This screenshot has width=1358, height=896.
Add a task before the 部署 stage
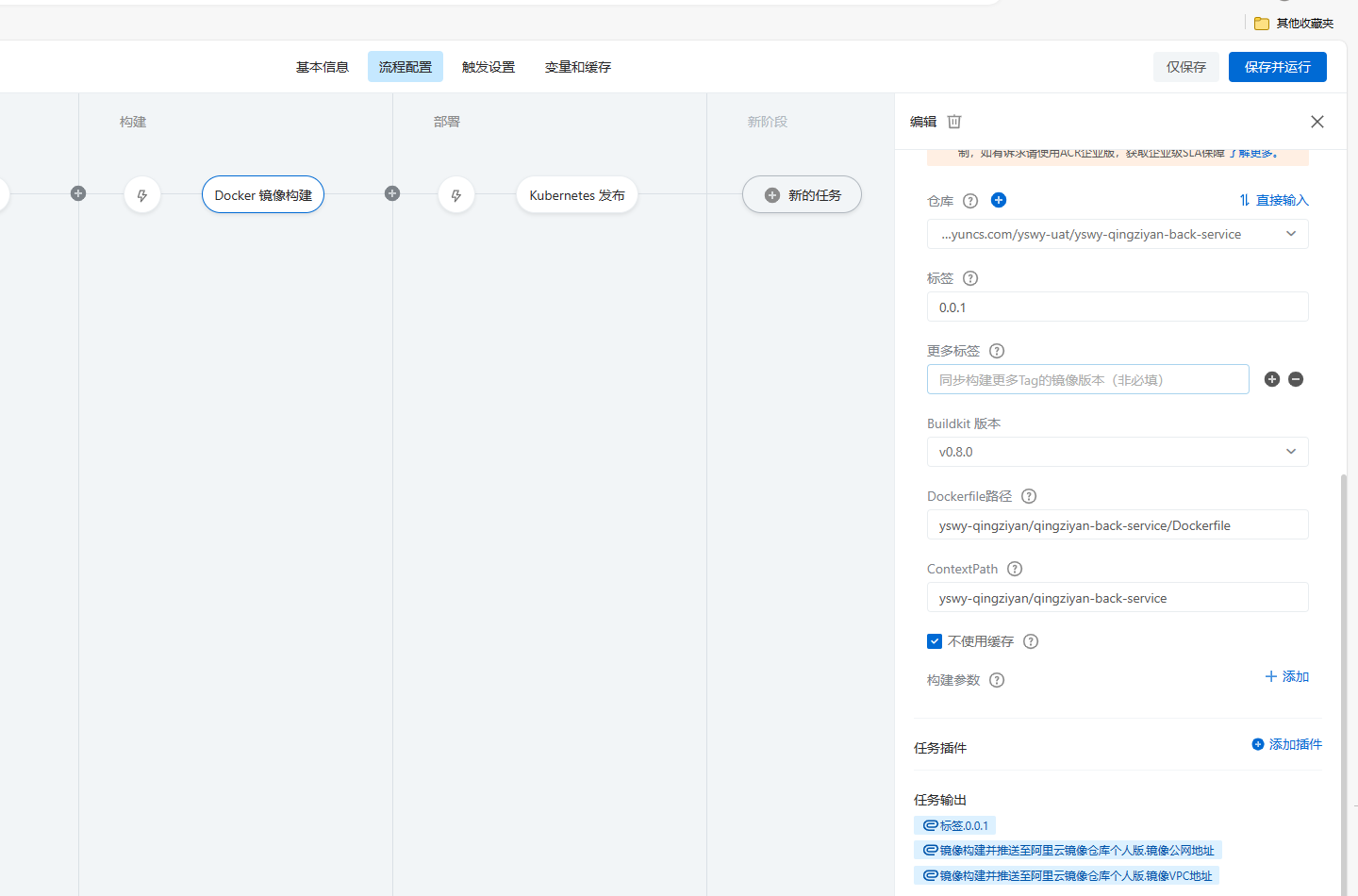coord(392,193)
